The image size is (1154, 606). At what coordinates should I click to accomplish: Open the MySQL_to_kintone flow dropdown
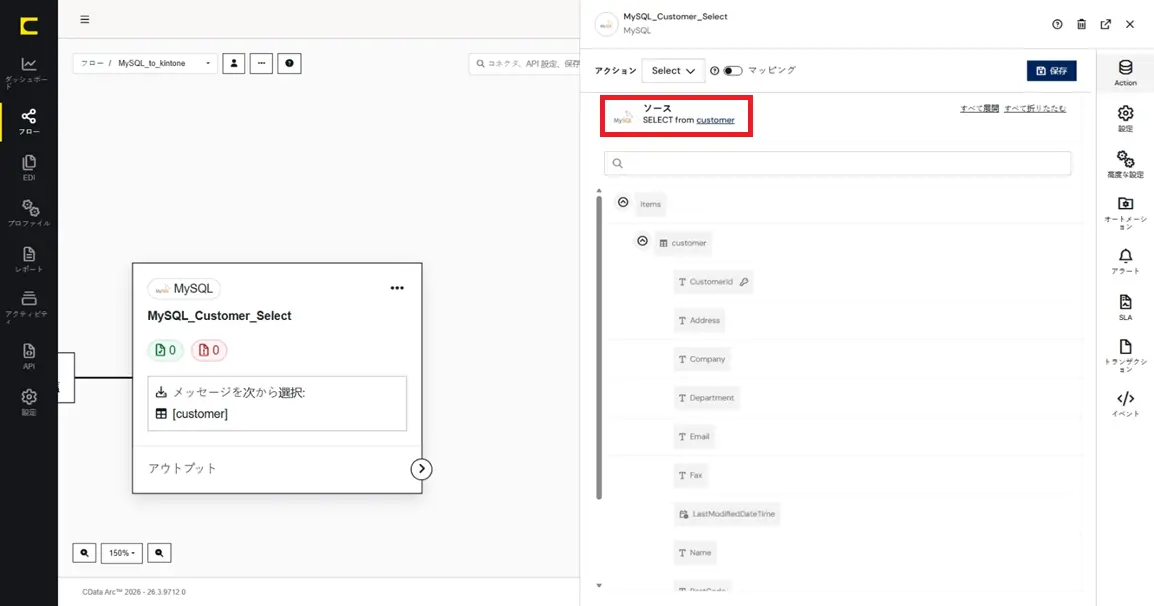coord(145,63)
